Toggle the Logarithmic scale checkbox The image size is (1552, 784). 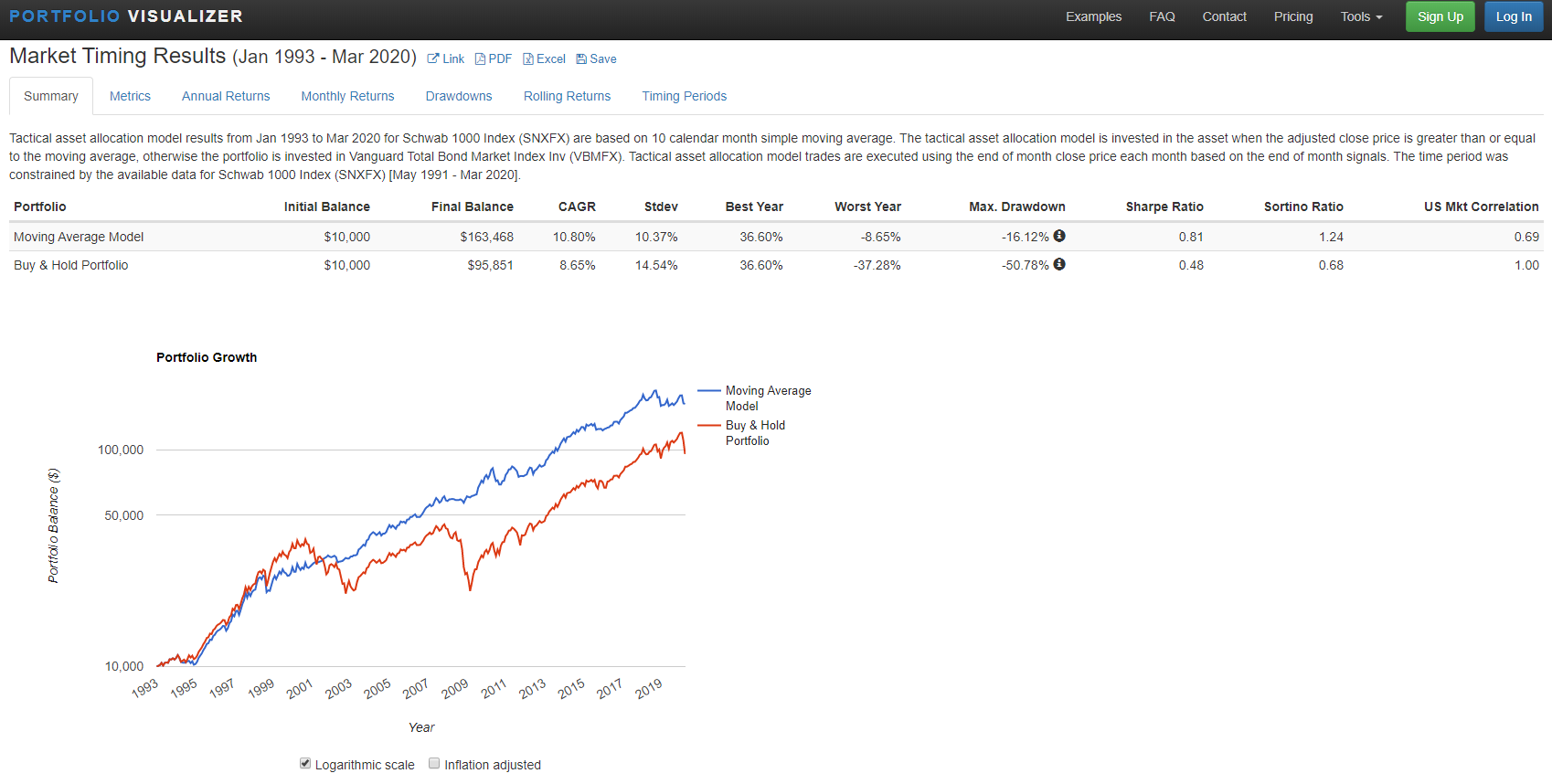[x=305, y=764]
